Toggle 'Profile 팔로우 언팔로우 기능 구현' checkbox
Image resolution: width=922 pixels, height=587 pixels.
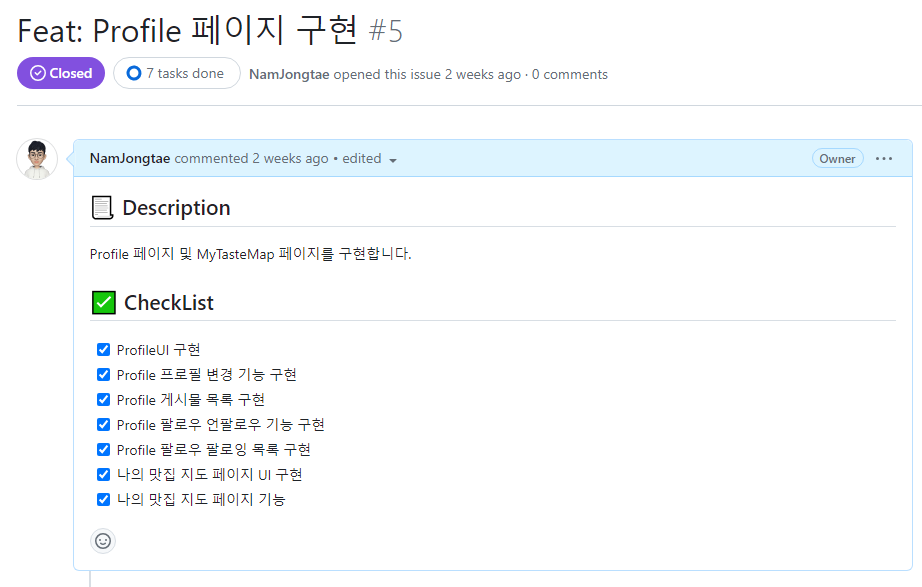[x=103, y=424]
